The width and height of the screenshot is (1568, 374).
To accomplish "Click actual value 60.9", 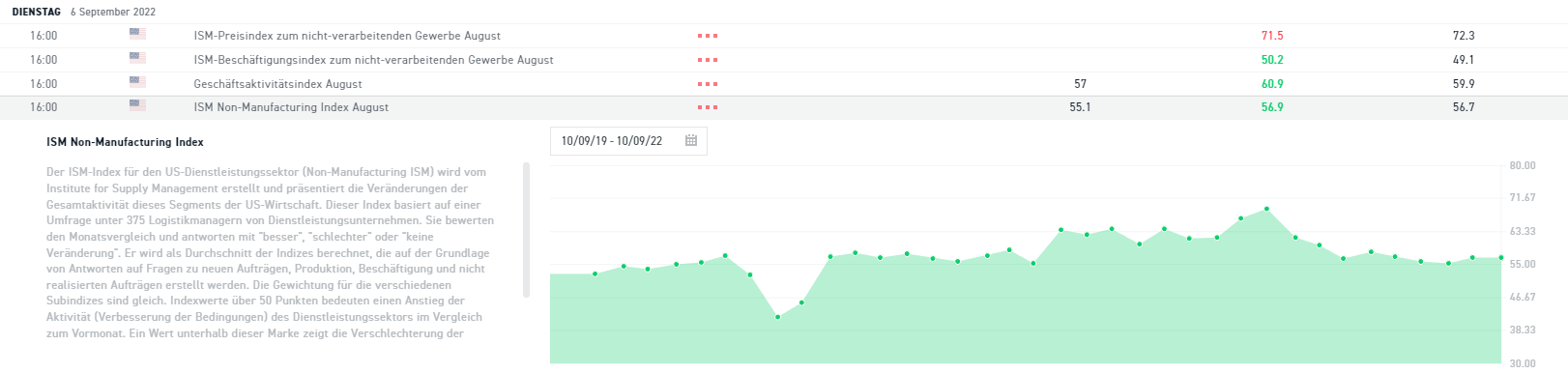I will [x=1272, y=84].
